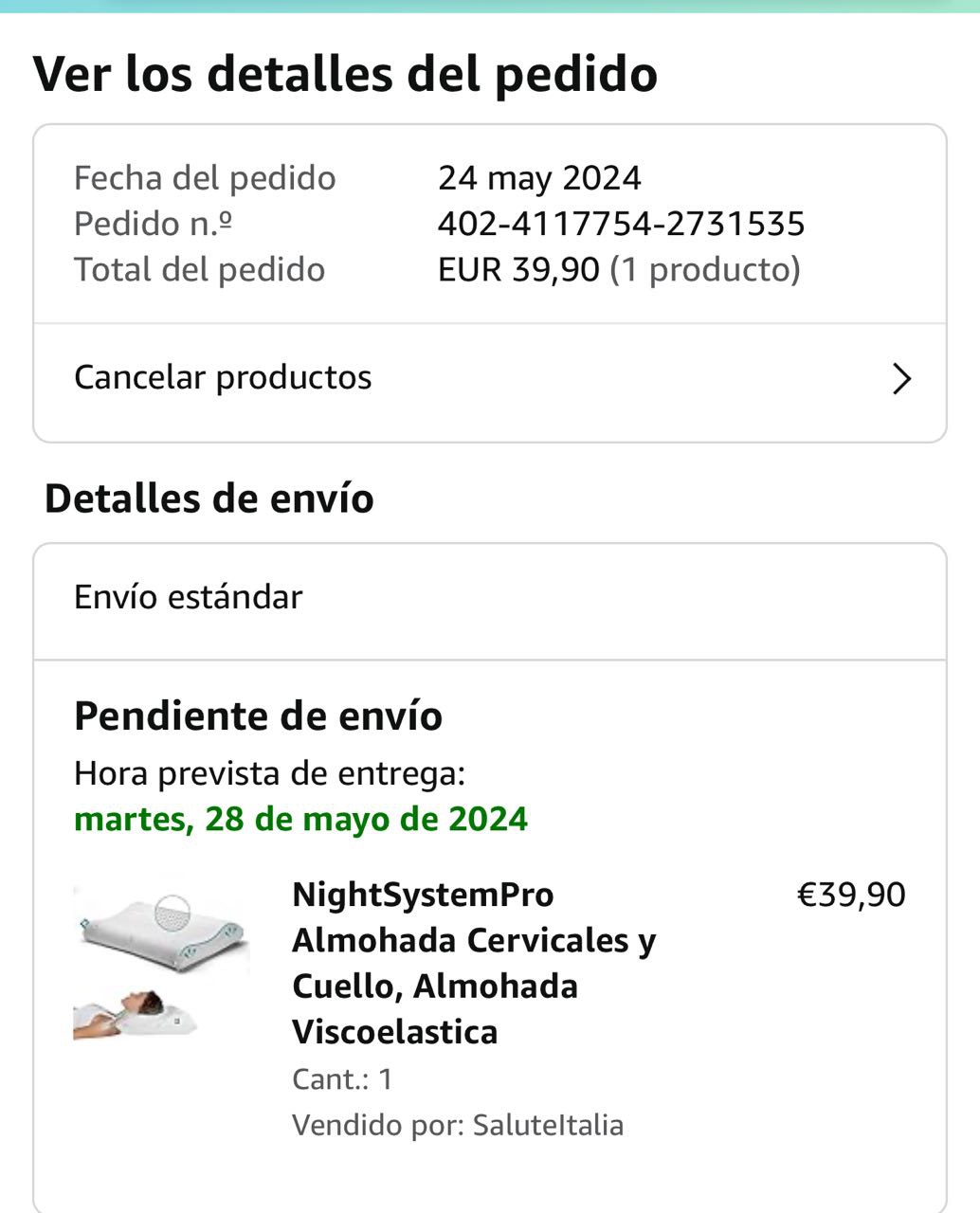Screen dimensions: 980x1213
Task: Click the order date 24 may 2024
Action: 539,178
